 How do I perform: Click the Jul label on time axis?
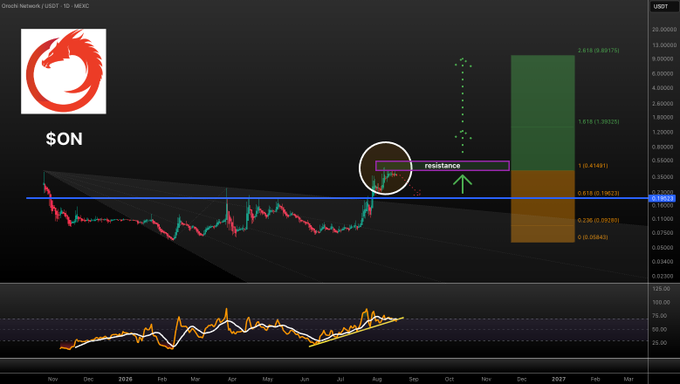point(341,379)
